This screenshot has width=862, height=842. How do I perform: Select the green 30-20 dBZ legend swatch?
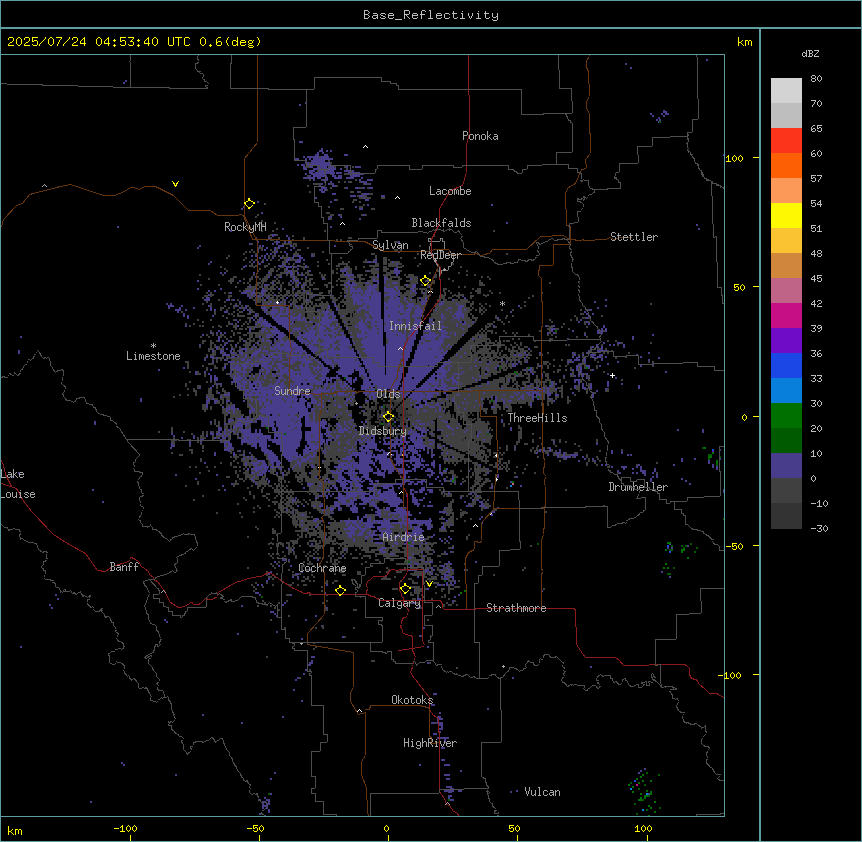click(x=786, y=416)
